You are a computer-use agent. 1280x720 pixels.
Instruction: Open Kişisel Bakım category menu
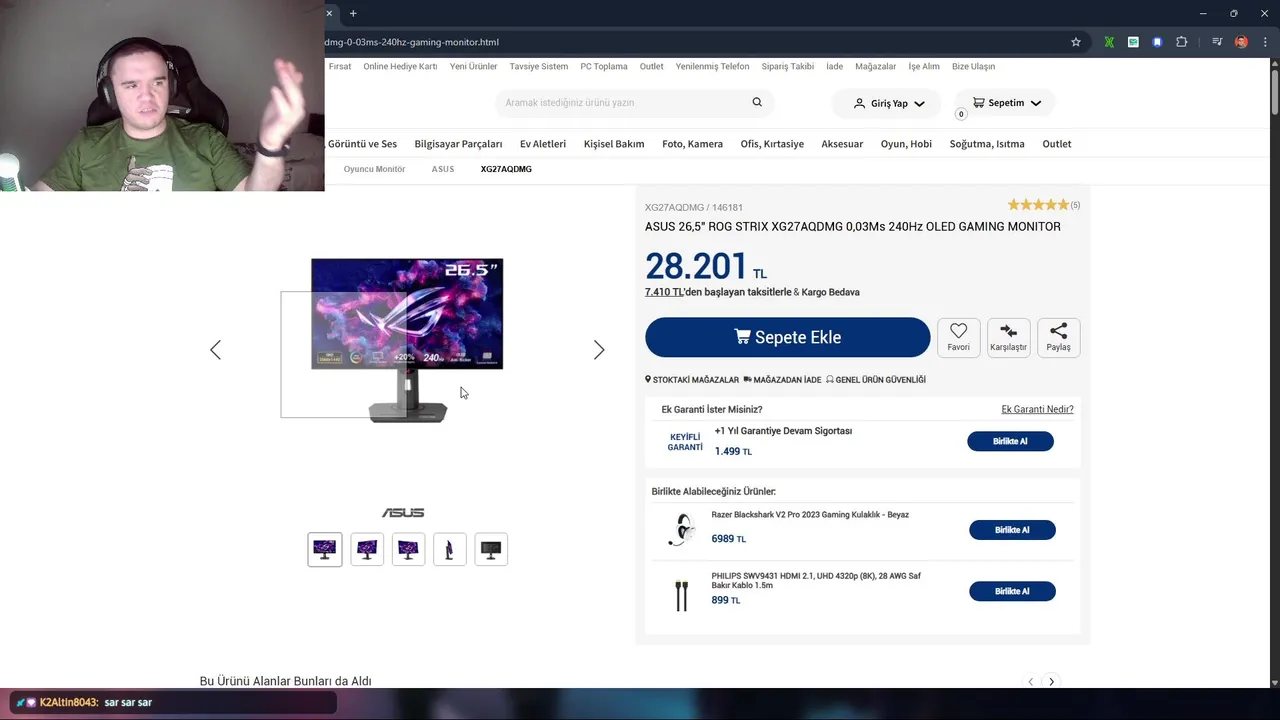click(x=614, y=144)
